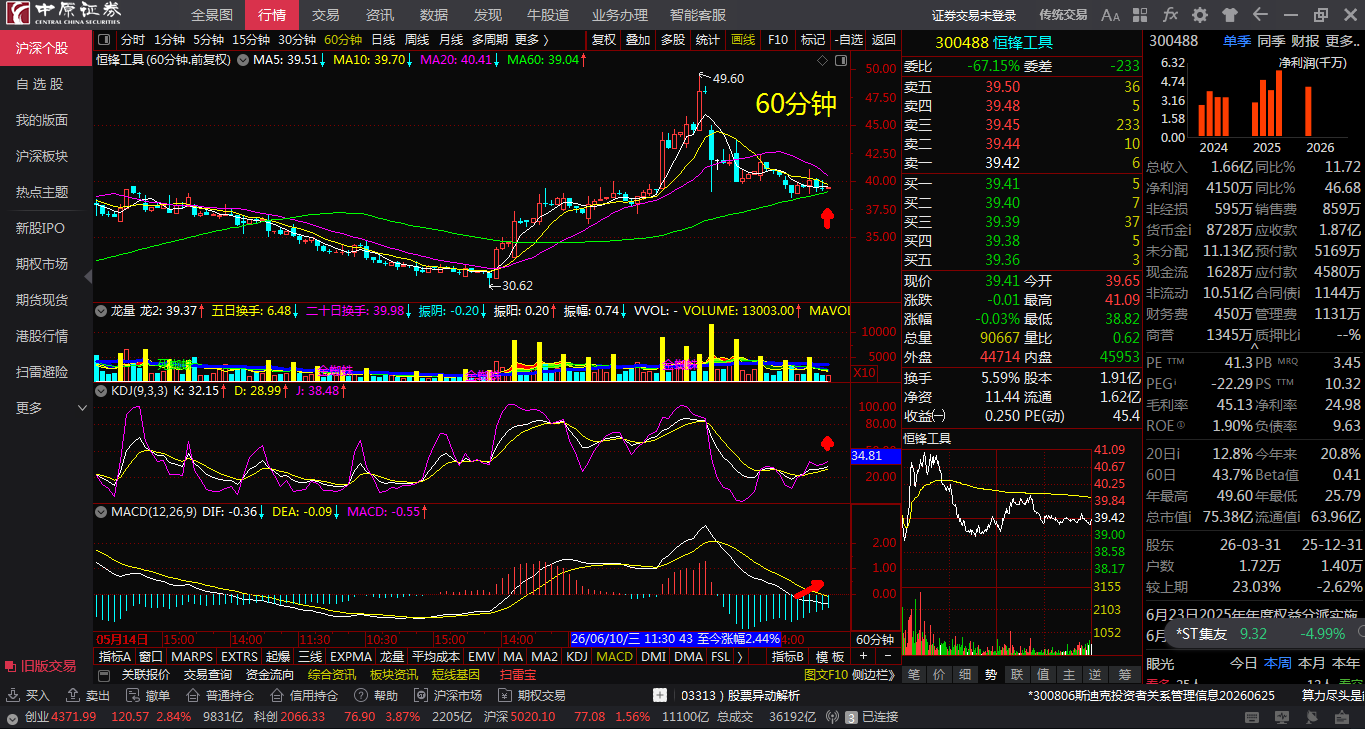Screen dimensions: 1365x729
Task: Click the 卖出 sell icon in bottom toolbar
Action: pyautogui.click(x=74, y=695)
